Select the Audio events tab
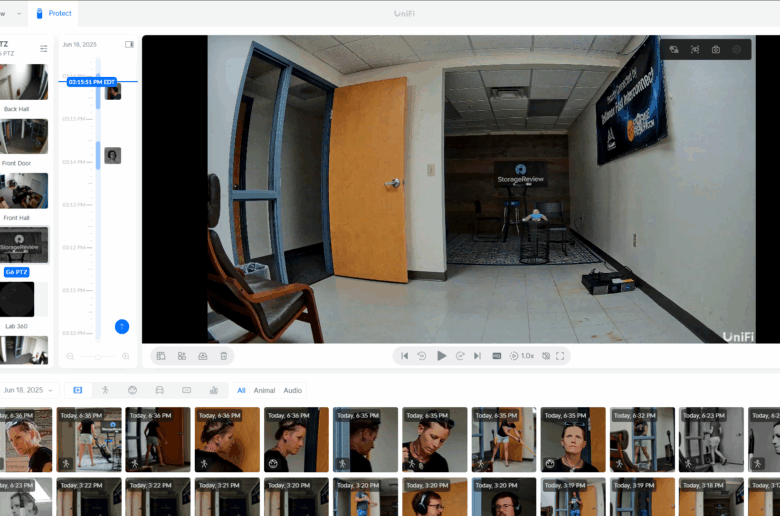 click(x=292, y=391)
